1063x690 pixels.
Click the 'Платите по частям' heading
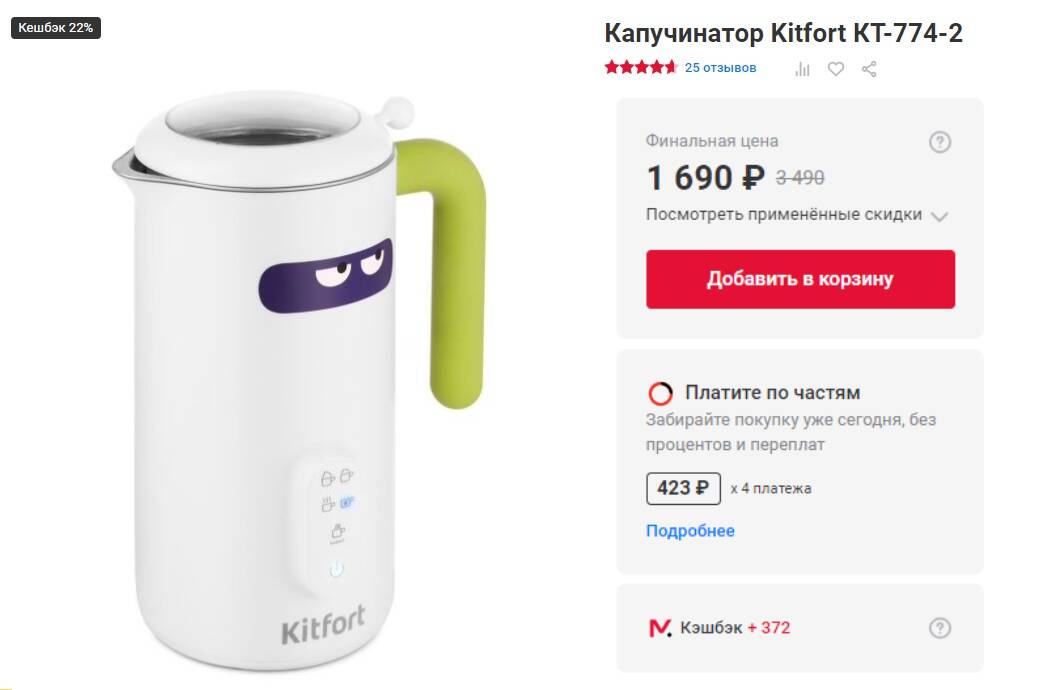pos(772,392)
